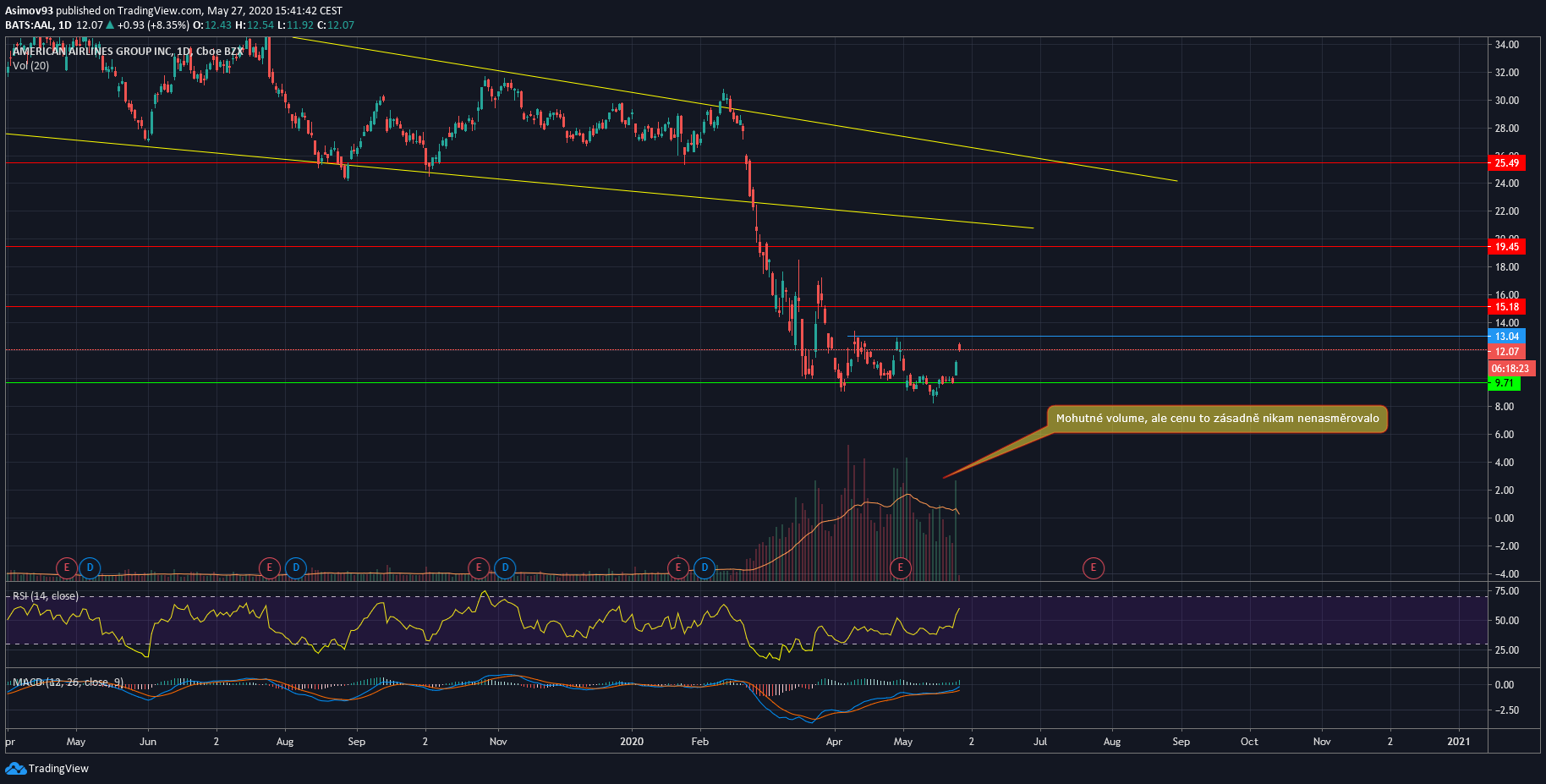This screenshot has width=1546, height=784.
Task: Click the 8.00 price axis label
Action: point(1505,407)
